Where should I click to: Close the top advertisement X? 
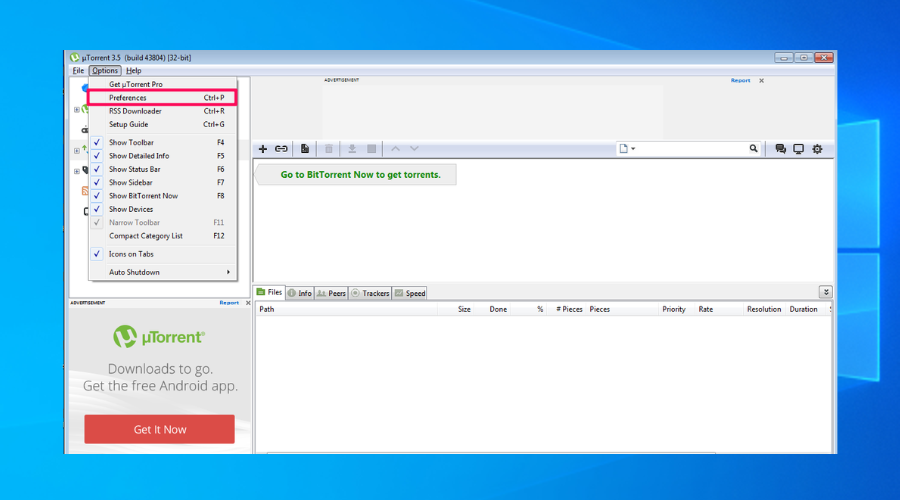click(762, 80)
